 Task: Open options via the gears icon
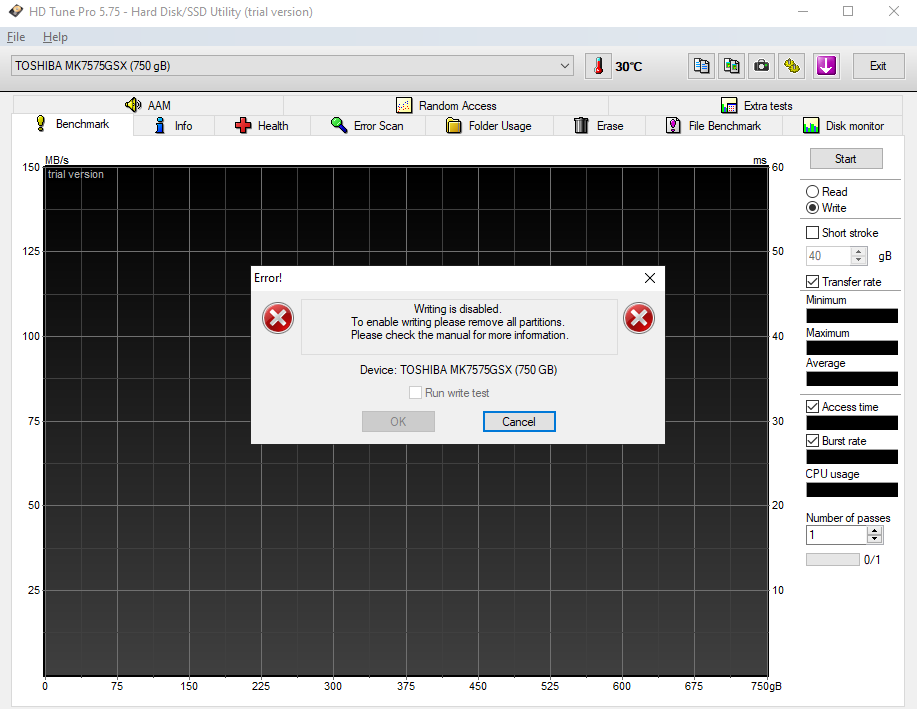pyautogui.click(x=792, y=66)
